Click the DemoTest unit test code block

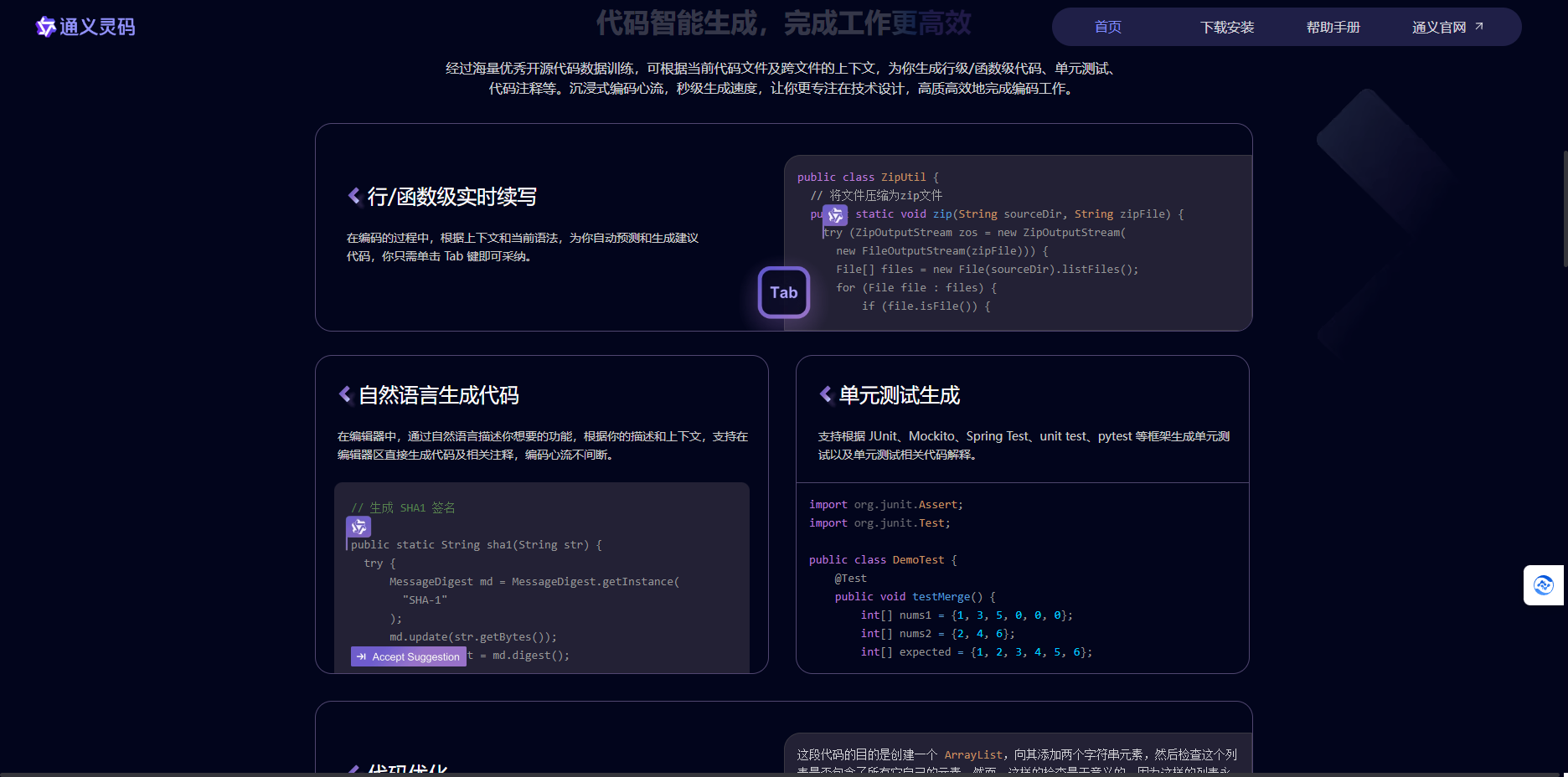[x=1021, y=578]
